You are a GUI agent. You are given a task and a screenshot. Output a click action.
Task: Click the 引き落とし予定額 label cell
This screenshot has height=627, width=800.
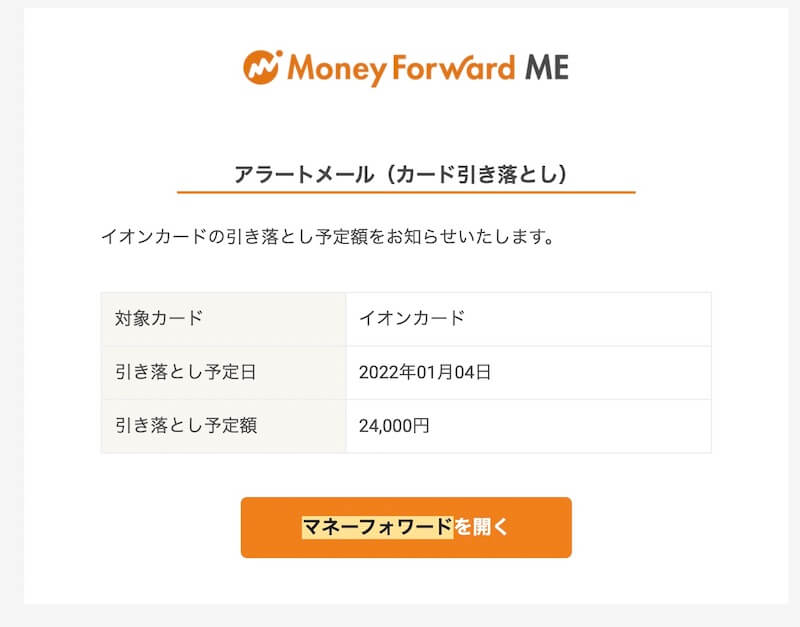pyautogui.click(x=223, y=426)
